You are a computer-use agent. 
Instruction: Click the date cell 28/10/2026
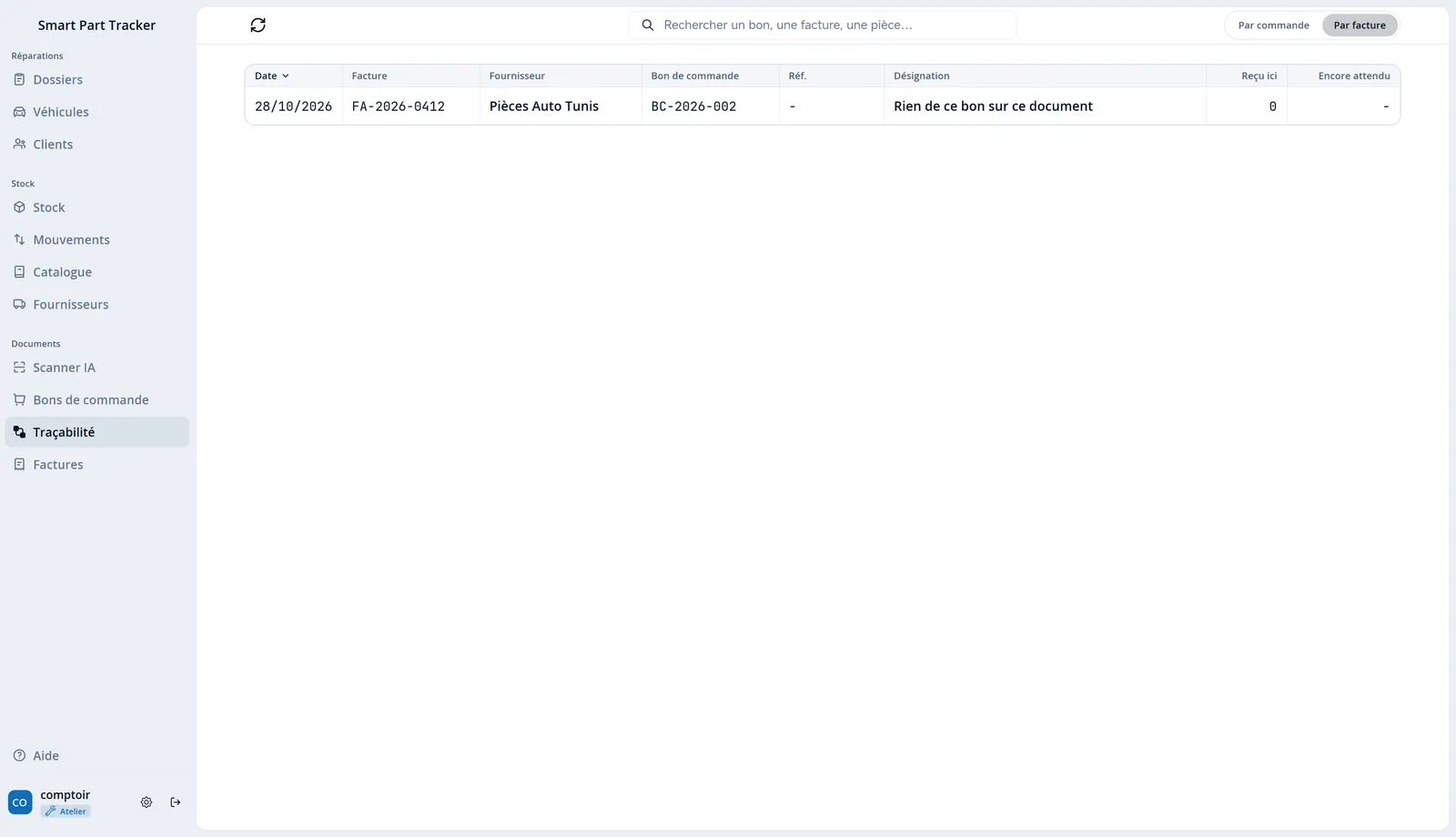tap(294, 106)
